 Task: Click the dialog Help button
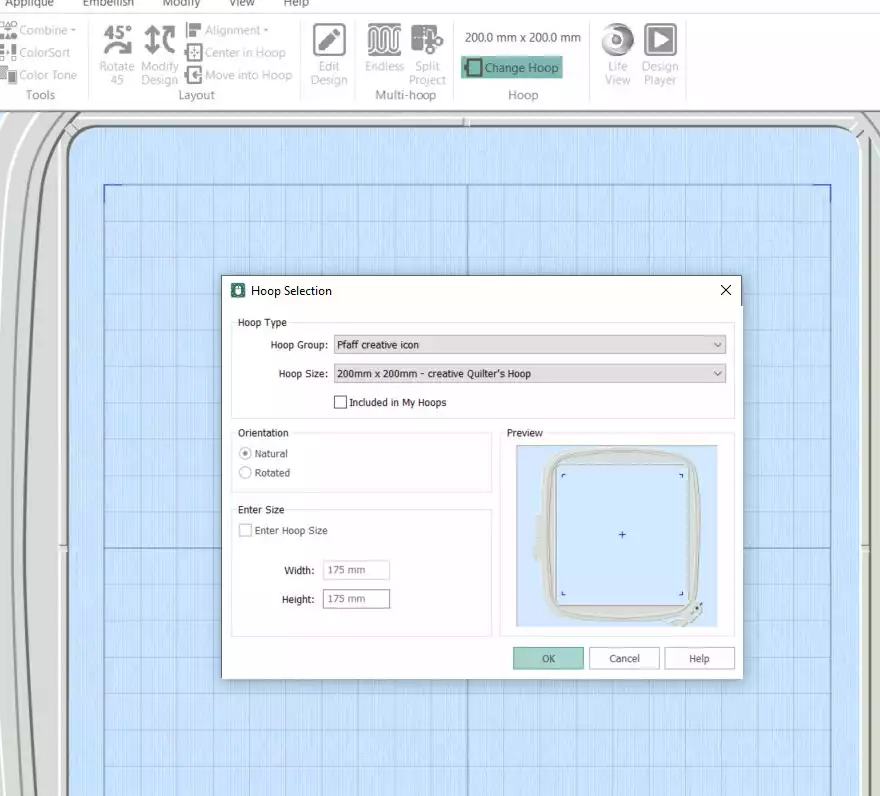click(x=699, y=658)
